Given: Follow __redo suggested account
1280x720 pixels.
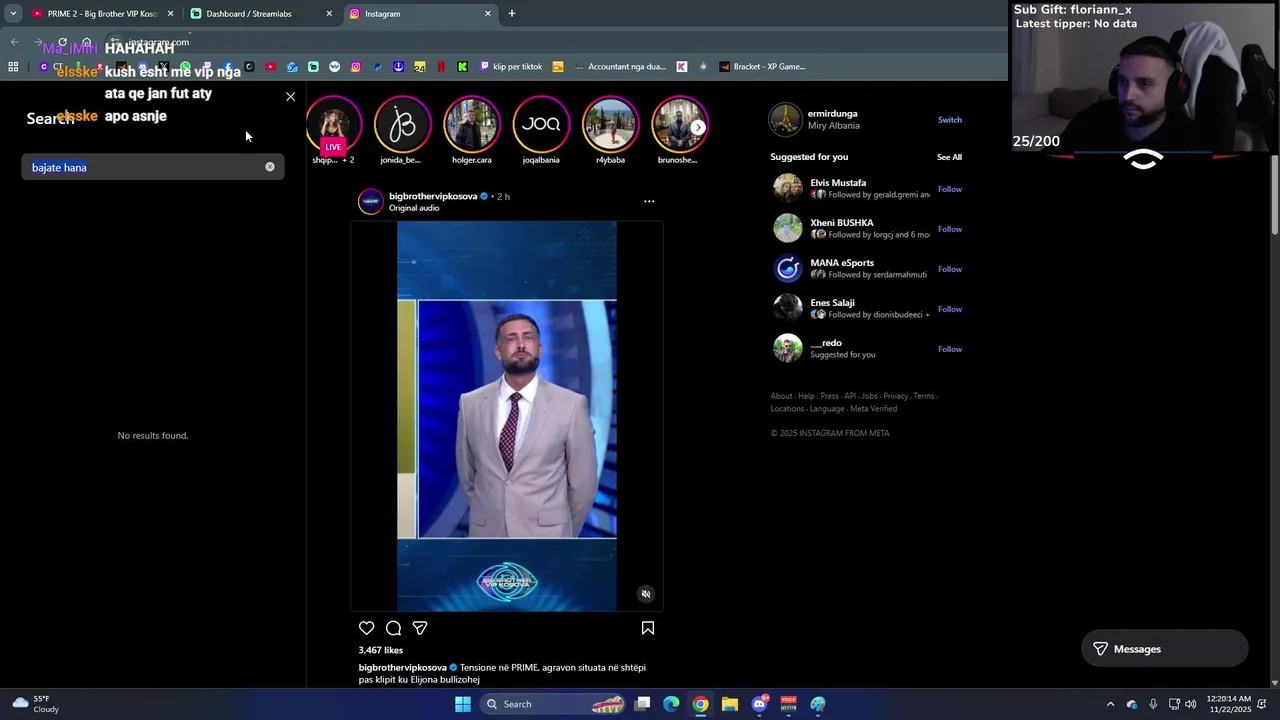Looking at the screenshot, I should [x=949, y=349].
